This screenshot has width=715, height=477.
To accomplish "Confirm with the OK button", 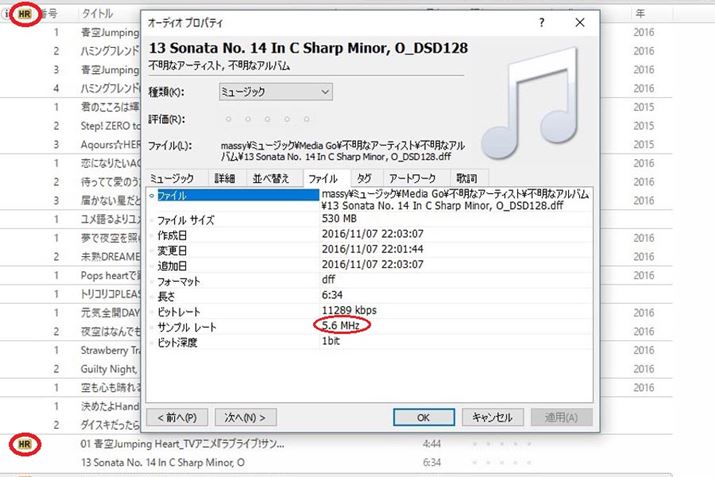I will point(424,417).
